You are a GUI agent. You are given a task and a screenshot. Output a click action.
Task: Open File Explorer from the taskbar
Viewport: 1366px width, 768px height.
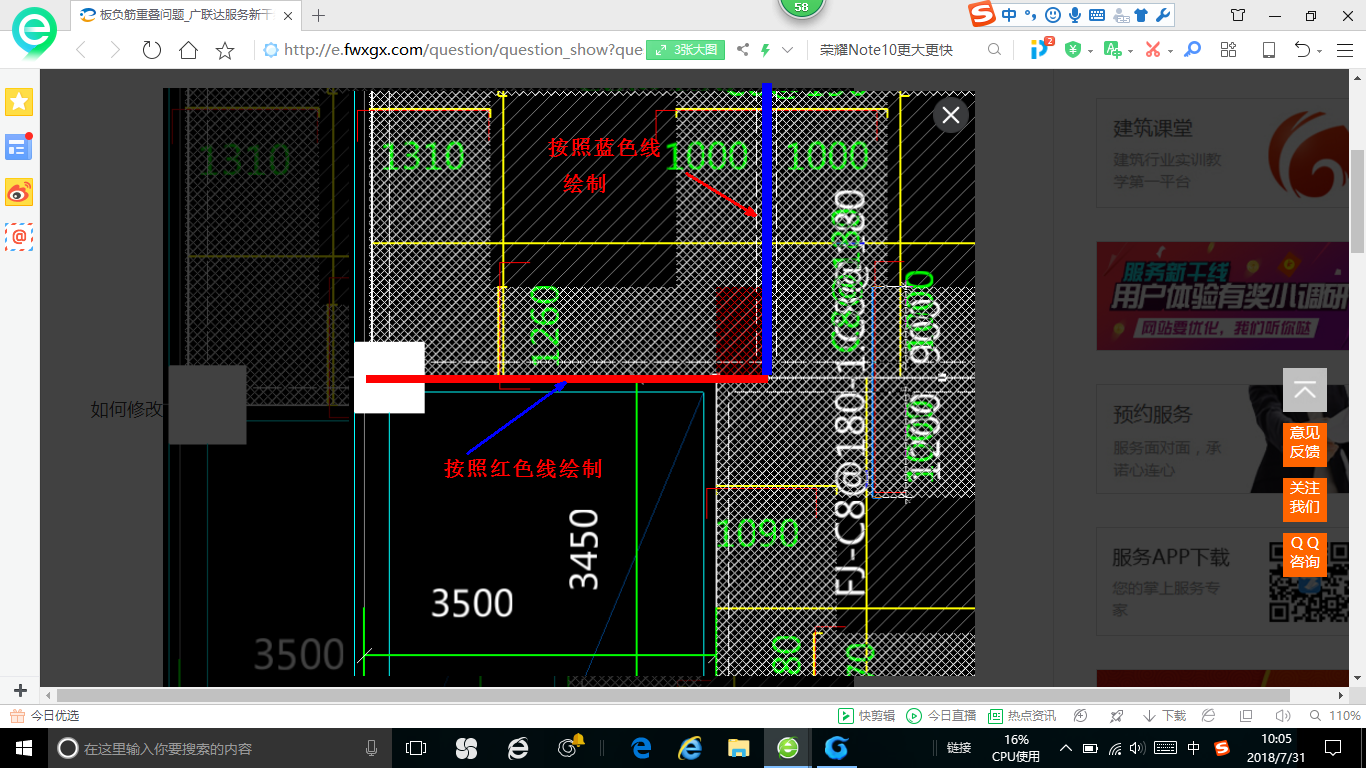tap(738, 748)
